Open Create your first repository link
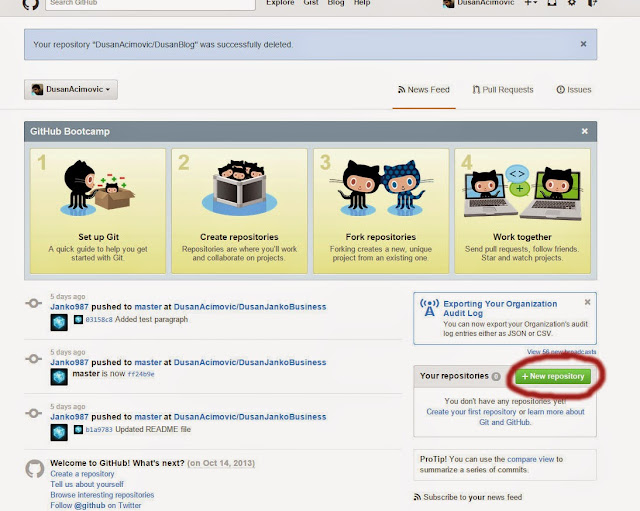The image size is (640, 511). tap(471, 412)
